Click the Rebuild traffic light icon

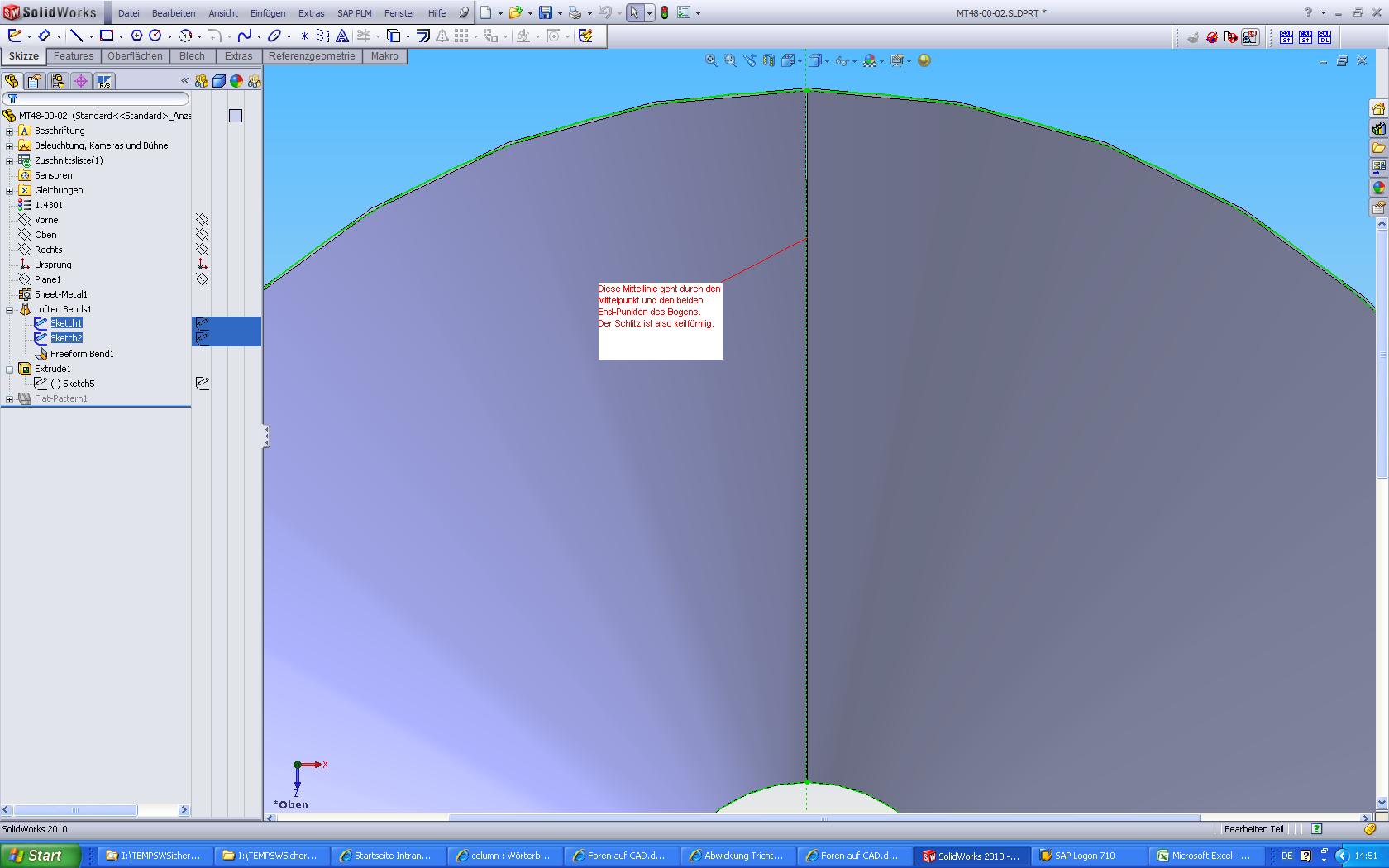pos(664,12)
